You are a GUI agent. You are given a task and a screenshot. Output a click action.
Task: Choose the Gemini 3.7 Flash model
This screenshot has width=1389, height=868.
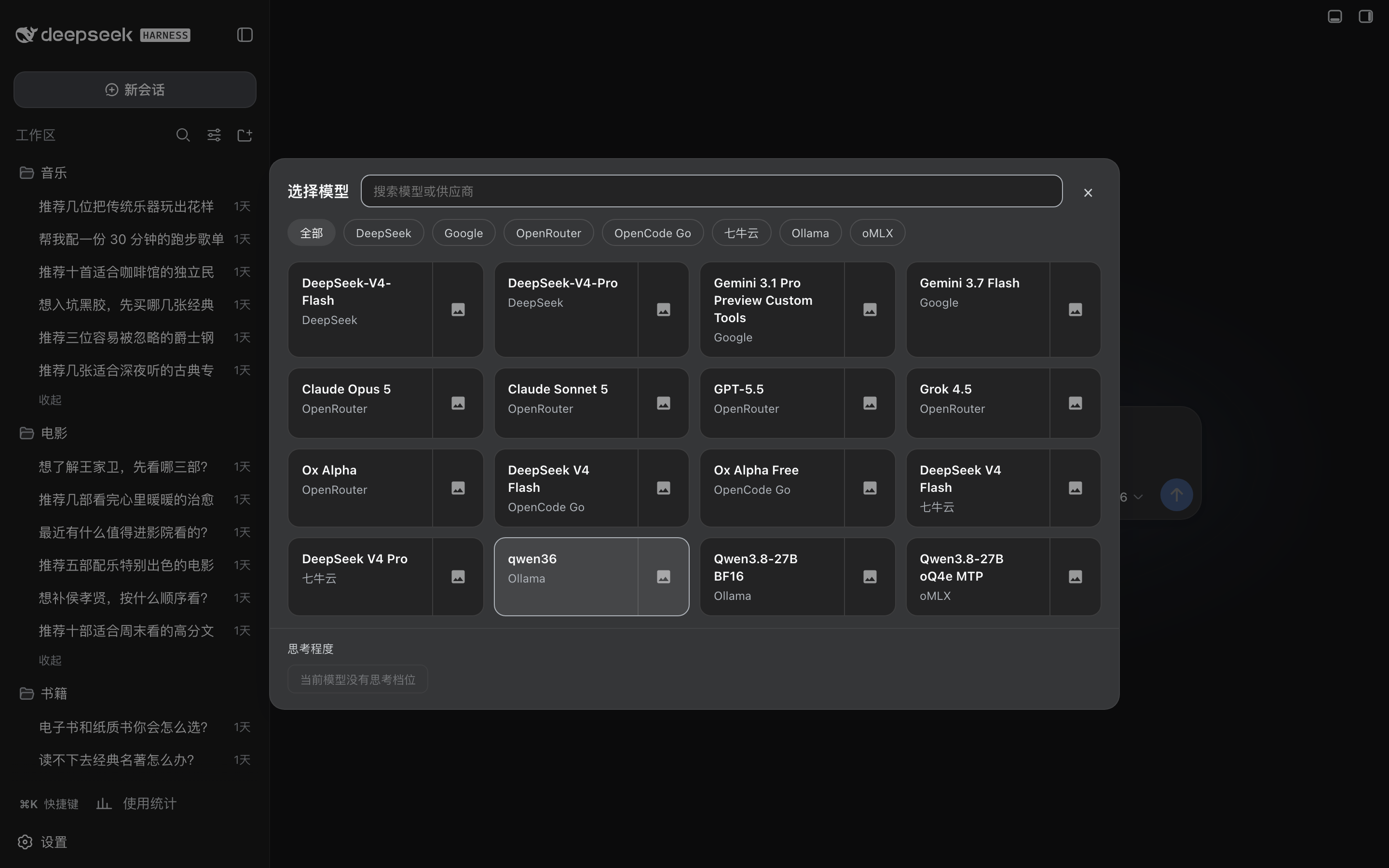click(x=978, y=310)
